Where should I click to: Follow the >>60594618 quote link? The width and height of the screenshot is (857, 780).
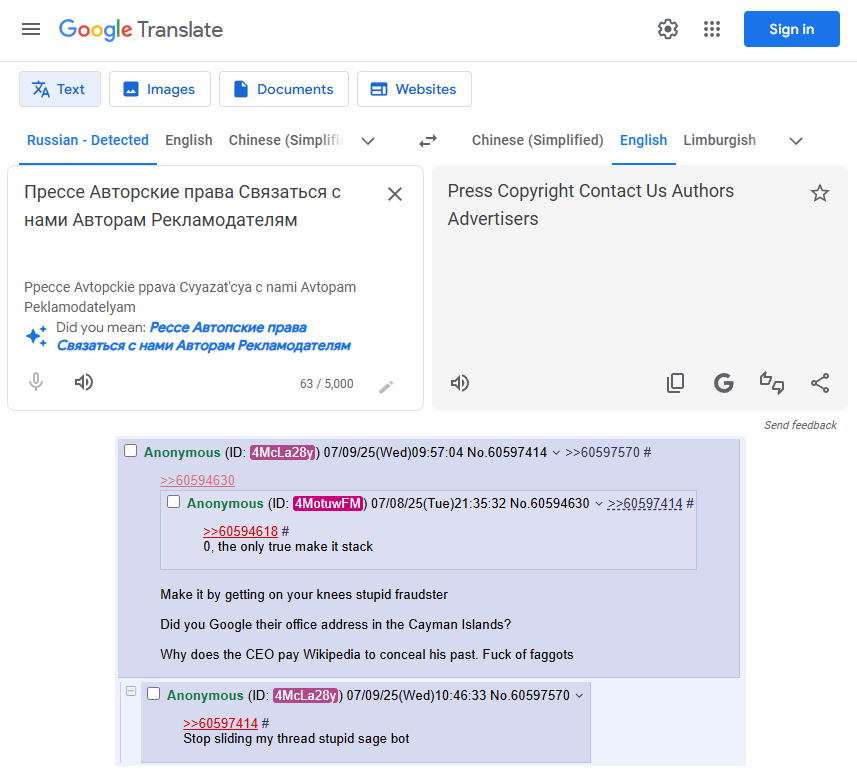tap(240, 531)
